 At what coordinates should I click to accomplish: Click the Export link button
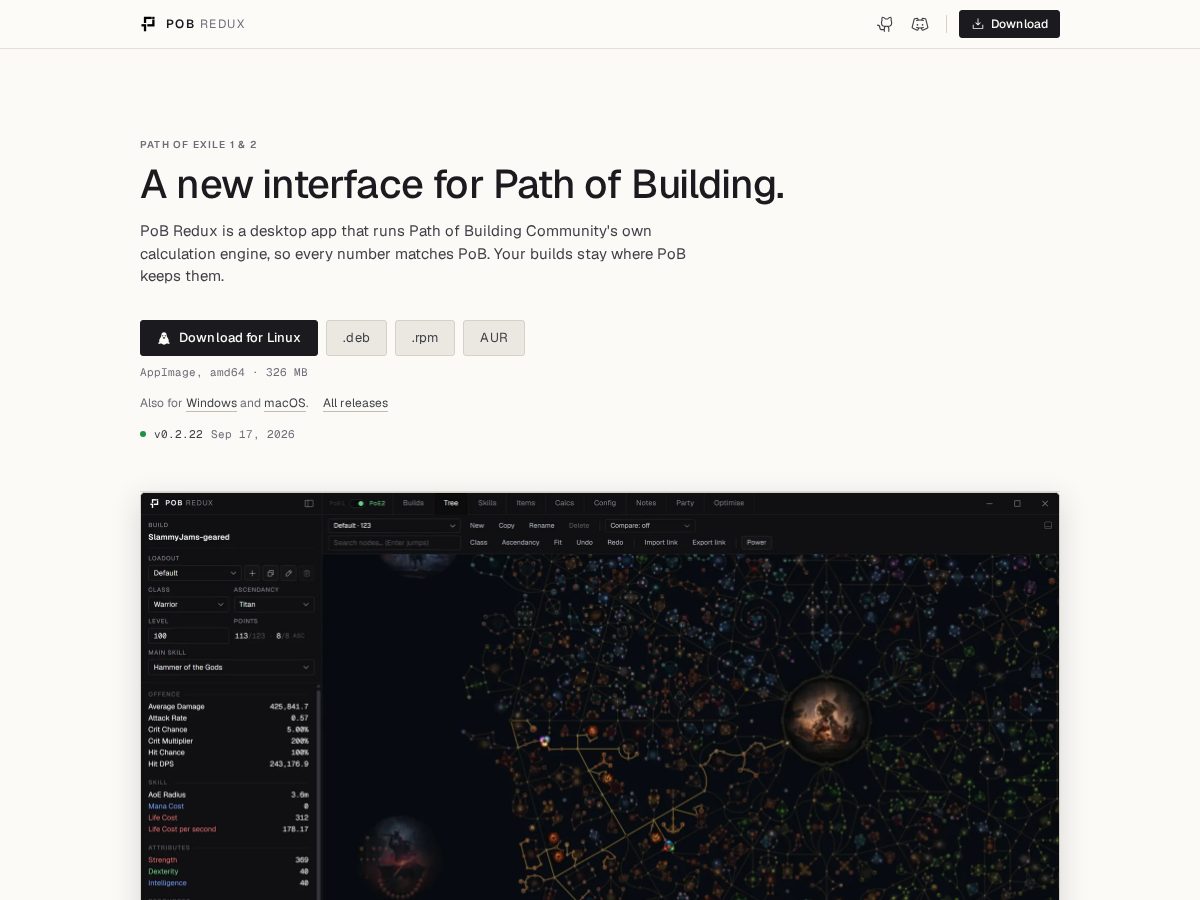(709, 543)
